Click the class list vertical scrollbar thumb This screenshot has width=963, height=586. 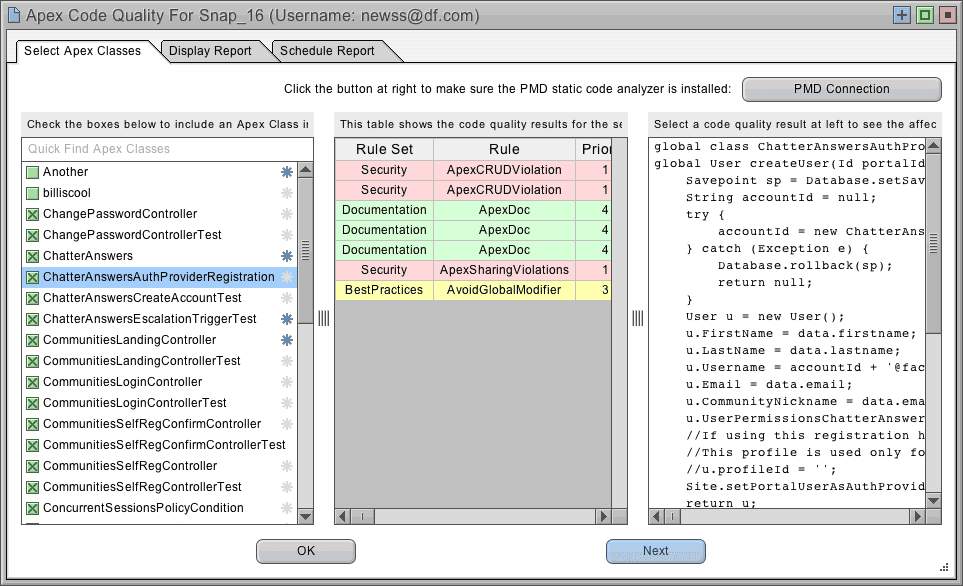pos(305,249)
